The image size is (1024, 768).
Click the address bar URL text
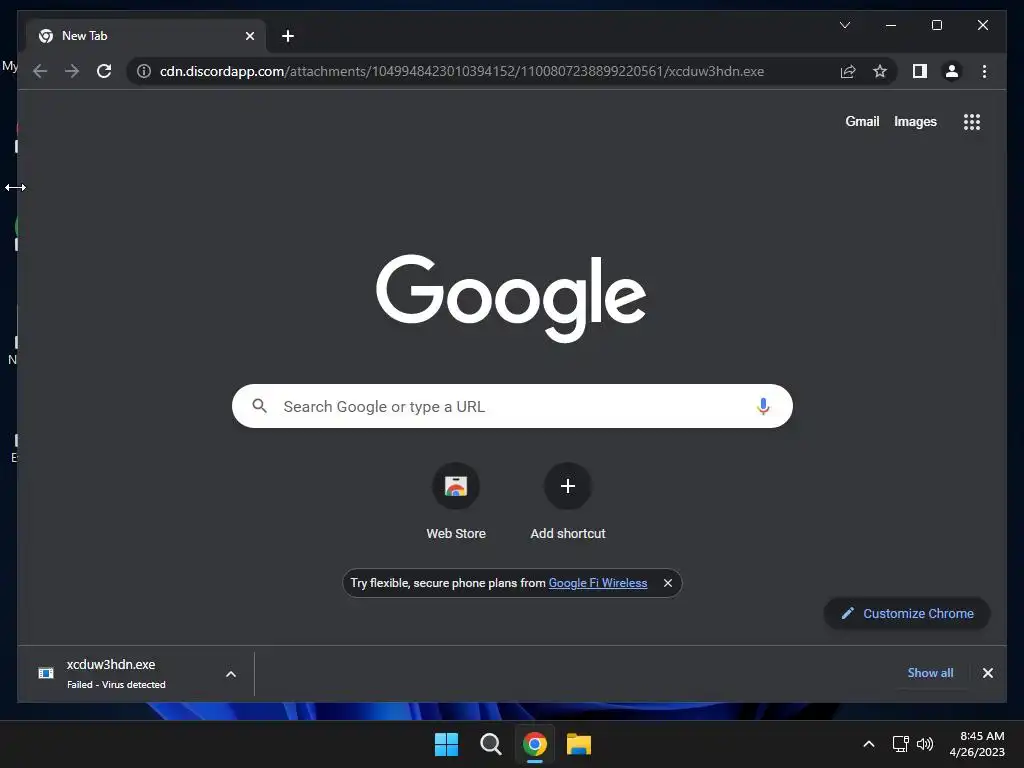pos(462,71)
